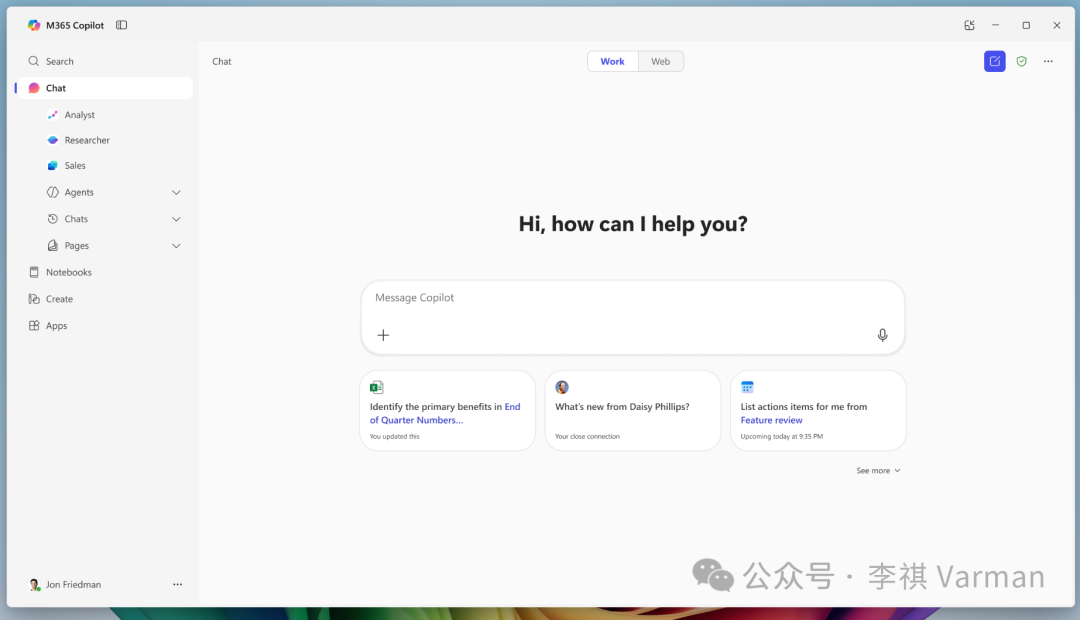Click the plus attach button in message box

click(384, 335)
